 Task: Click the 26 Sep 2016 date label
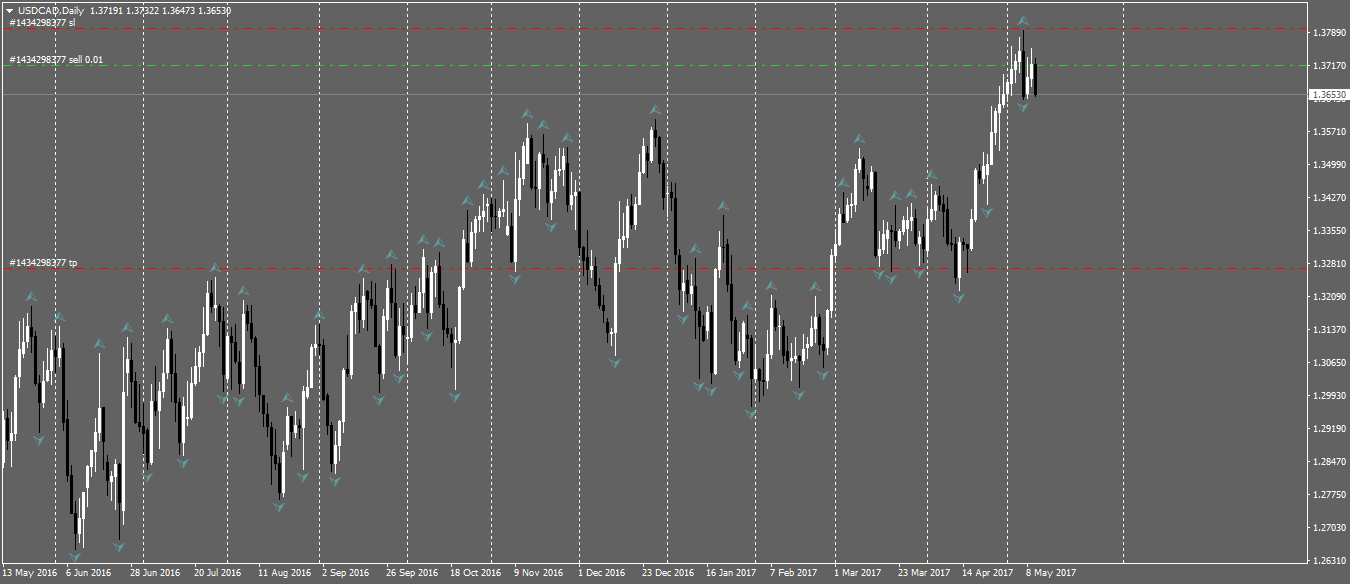click(x=412, y=574)
